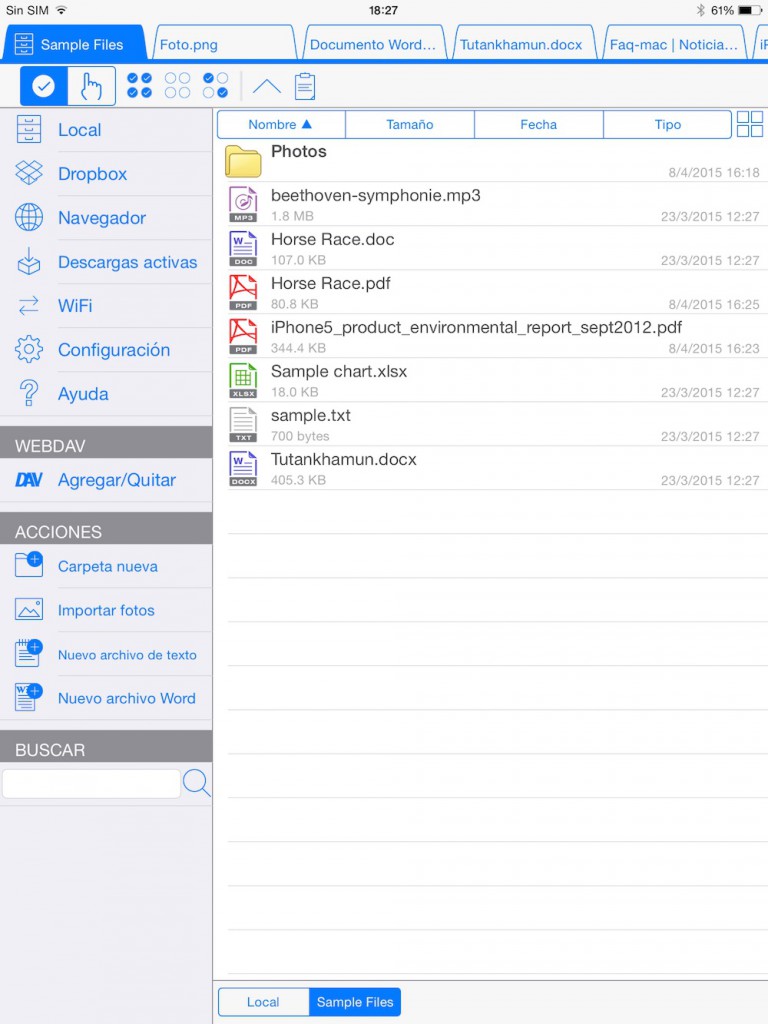The image size is (768, 1024).
Task: Sort by Fecha column
Action: [x=539, y=124]
